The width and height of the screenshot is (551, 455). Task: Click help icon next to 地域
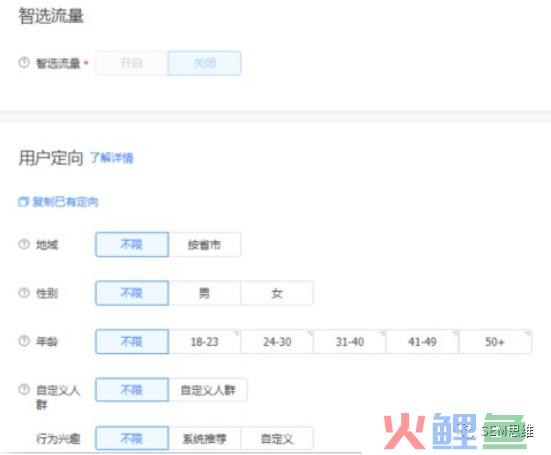pyautogui.click(x=24, y=244)
